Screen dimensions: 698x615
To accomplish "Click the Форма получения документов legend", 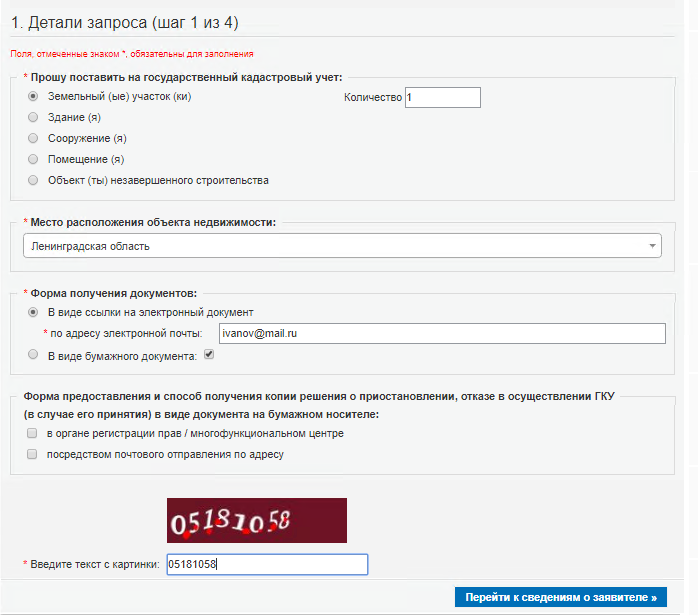I will click(x=114, y=293).
